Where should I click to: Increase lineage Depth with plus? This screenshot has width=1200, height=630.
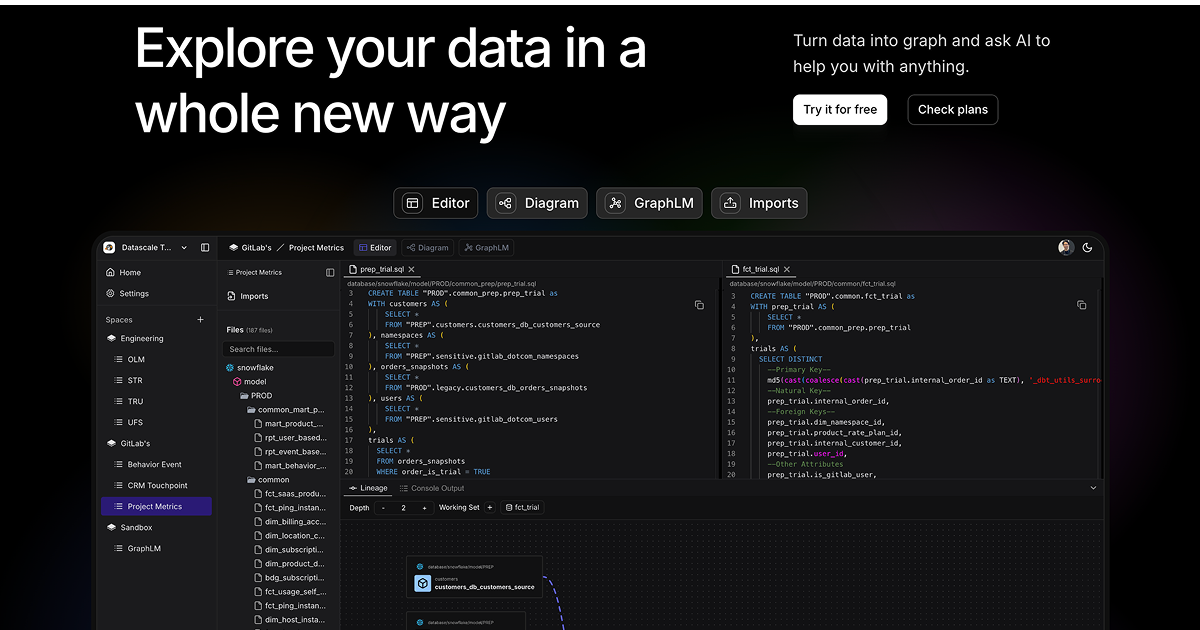(424, 508)
